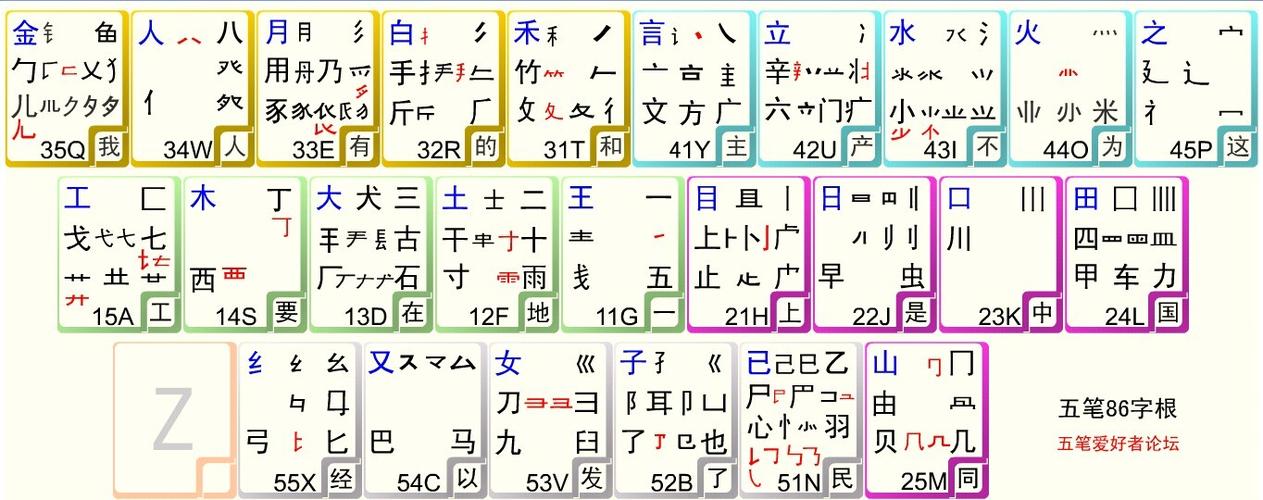Click the 32R key labeled 白

[x=442, y=88]
